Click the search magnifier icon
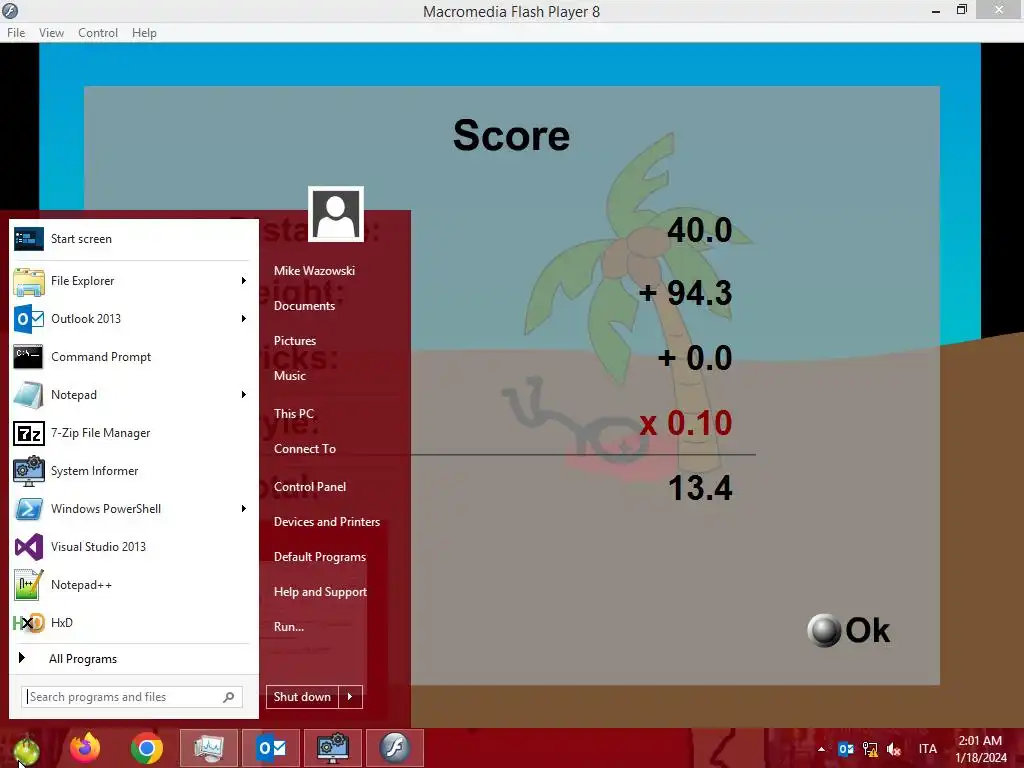The height and width of the screenshot is (768, 1024). (229, 697)
